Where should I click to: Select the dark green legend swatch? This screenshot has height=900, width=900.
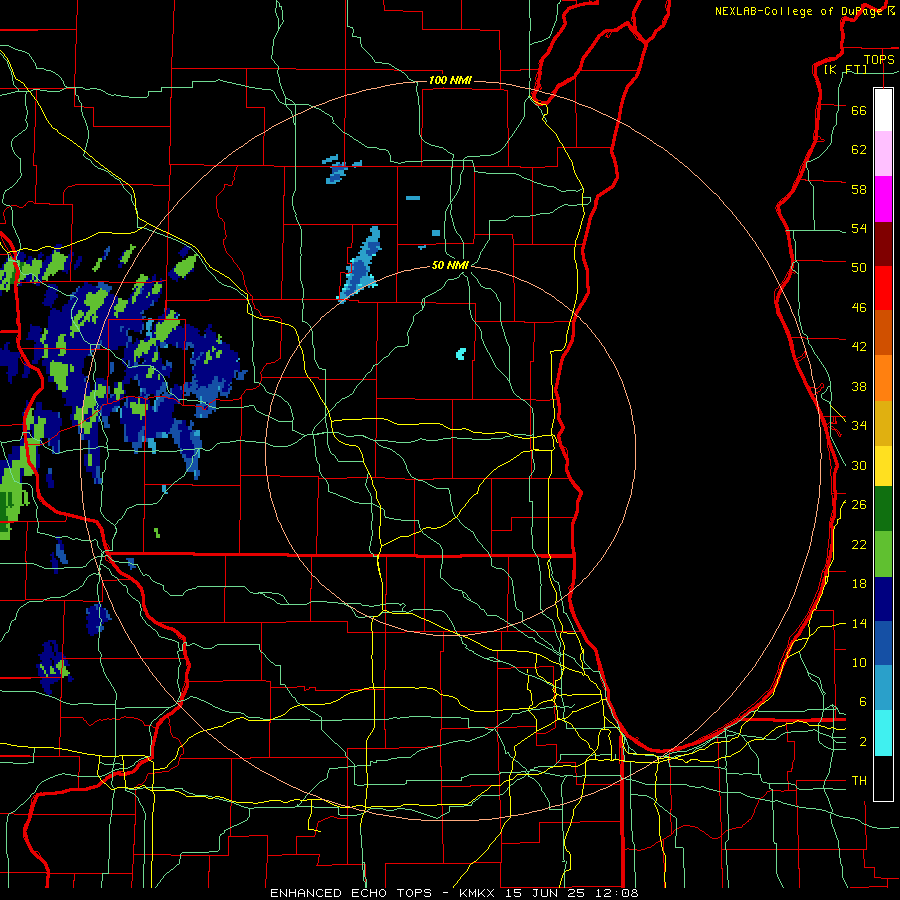tap(883, 509)
